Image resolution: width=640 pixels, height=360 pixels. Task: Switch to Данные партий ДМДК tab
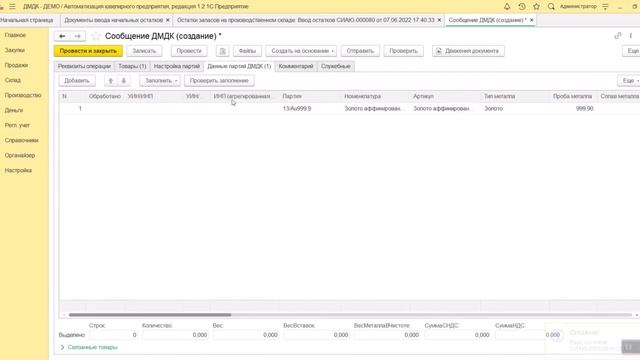pos(239,66)
